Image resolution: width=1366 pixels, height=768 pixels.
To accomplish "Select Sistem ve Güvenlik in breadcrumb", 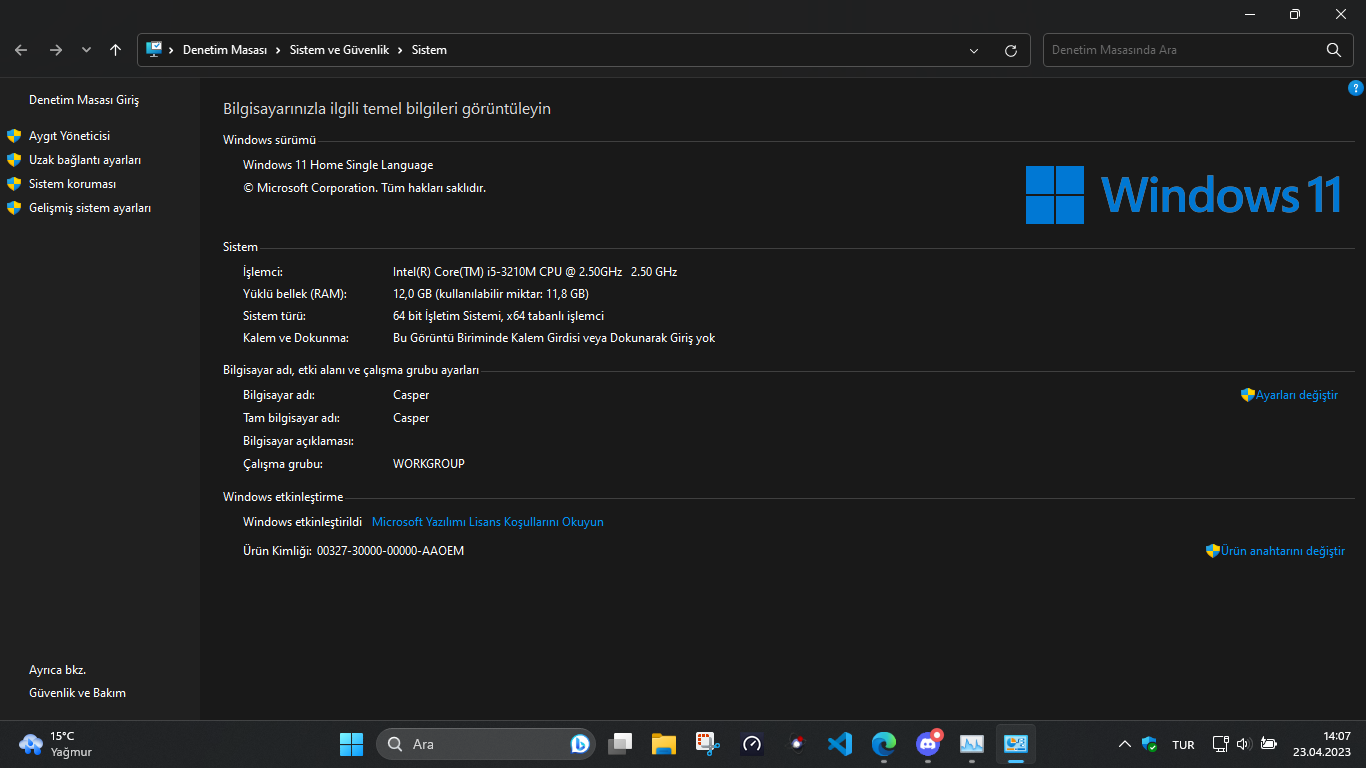I will click(x=339, y=50).
